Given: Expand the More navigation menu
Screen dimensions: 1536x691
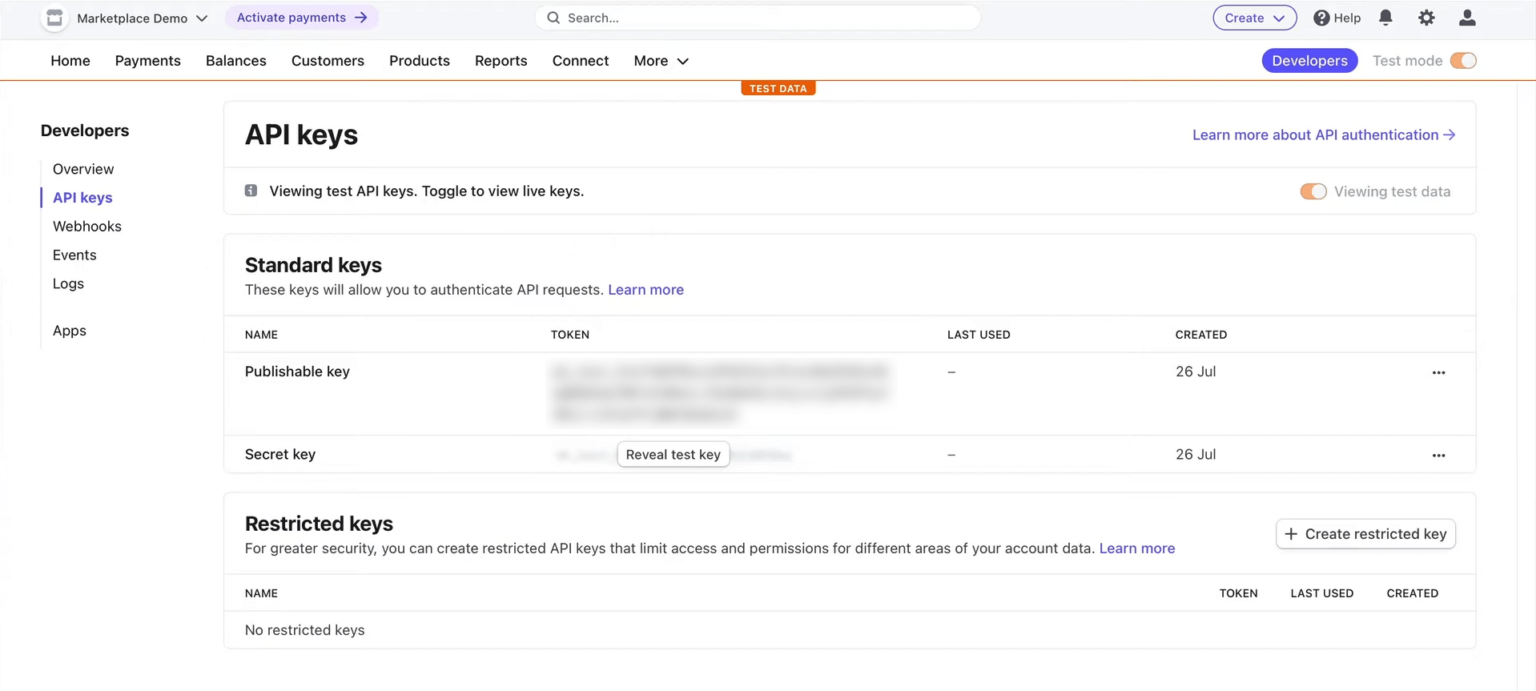Looking at the screenshot, I should [660, 60].
